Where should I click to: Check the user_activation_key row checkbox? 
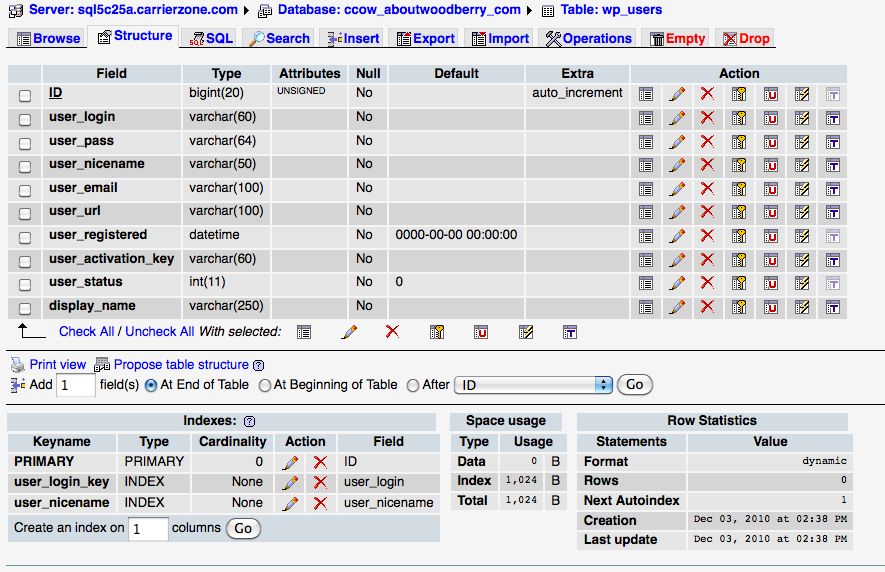25,261
